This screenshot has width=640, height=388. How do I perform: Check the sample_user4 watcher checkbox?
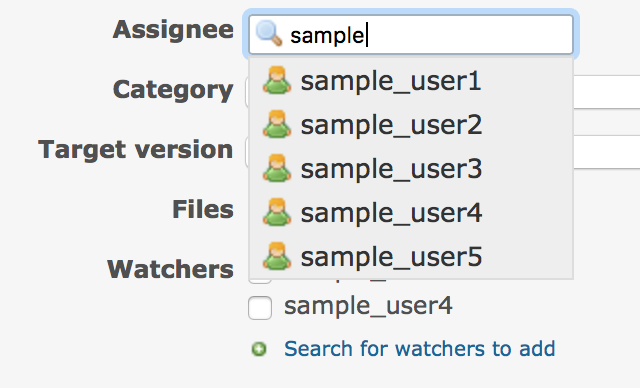pos(260,308)
